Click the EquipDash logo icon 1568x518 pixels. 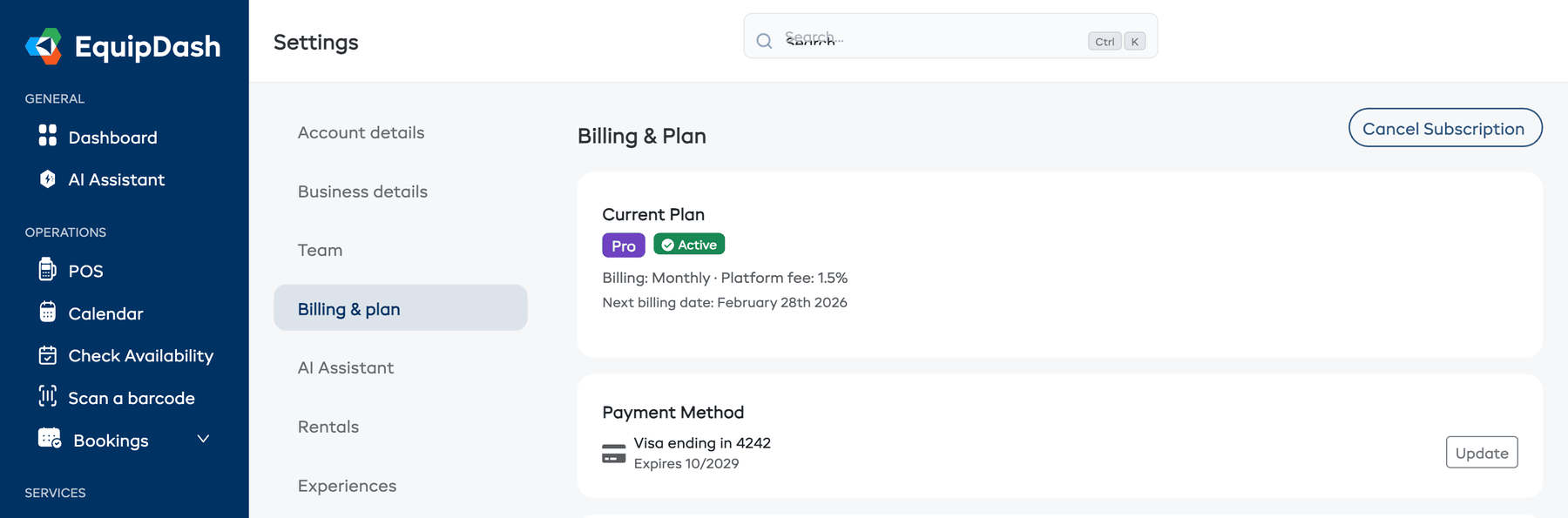(44, 46)
